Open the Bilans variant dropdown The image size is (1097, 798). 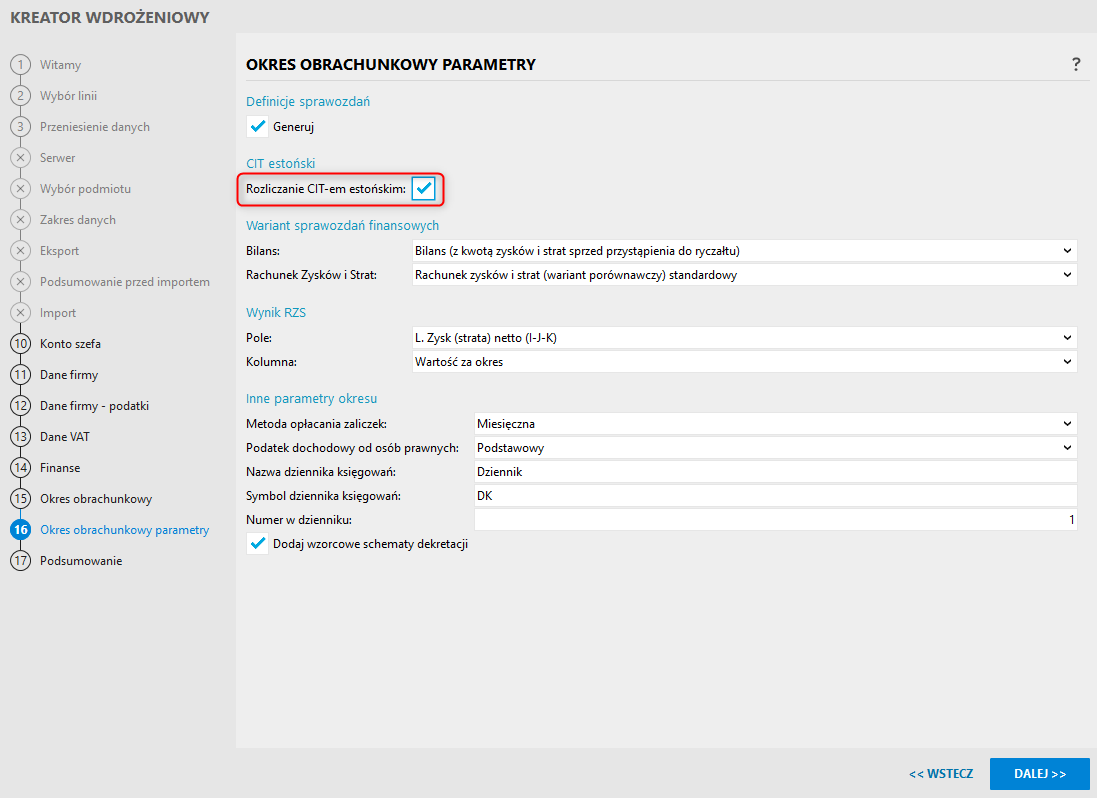tap(744, 250)
